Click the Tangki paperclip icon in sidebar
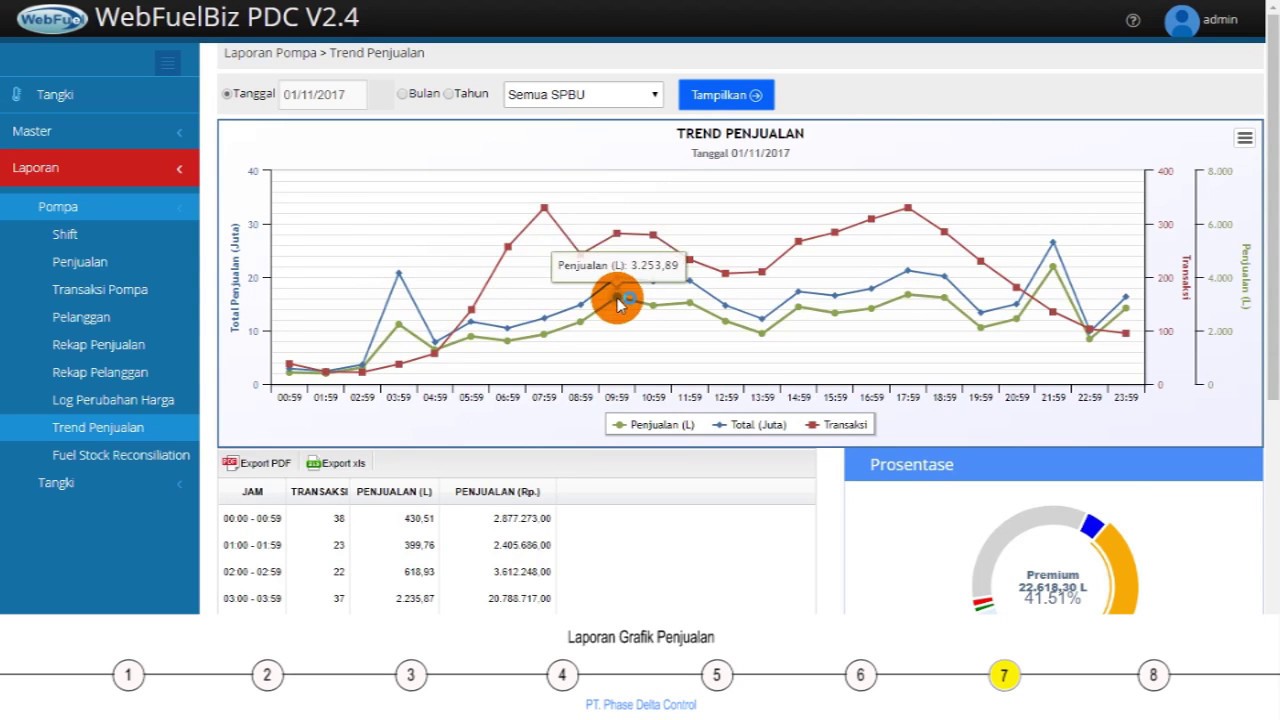The width and height of the screenshot is (1280, 720). [x=17, y=94]
